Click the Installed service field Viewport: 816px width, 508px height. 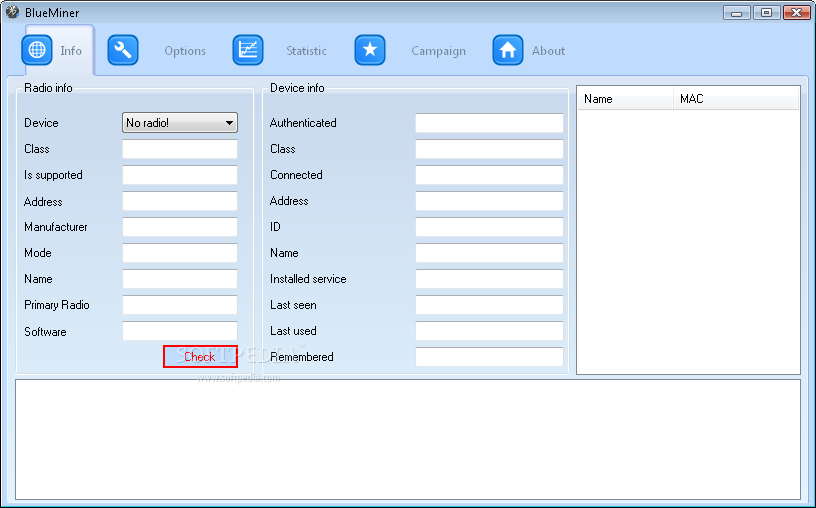coord(489,279)
